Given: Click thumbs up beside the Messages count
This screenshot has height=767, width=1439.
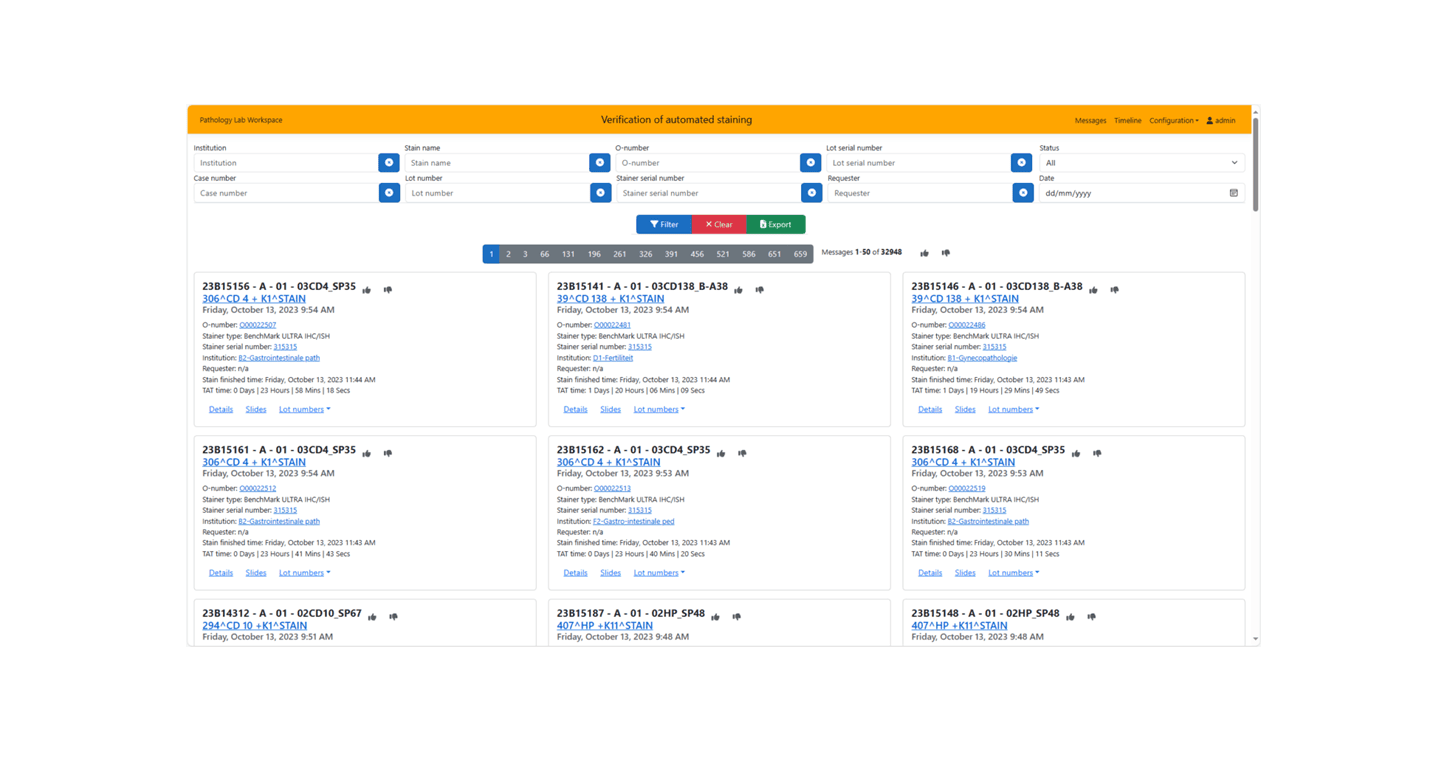Looking at the screenshot, I should tap(924, 253).
